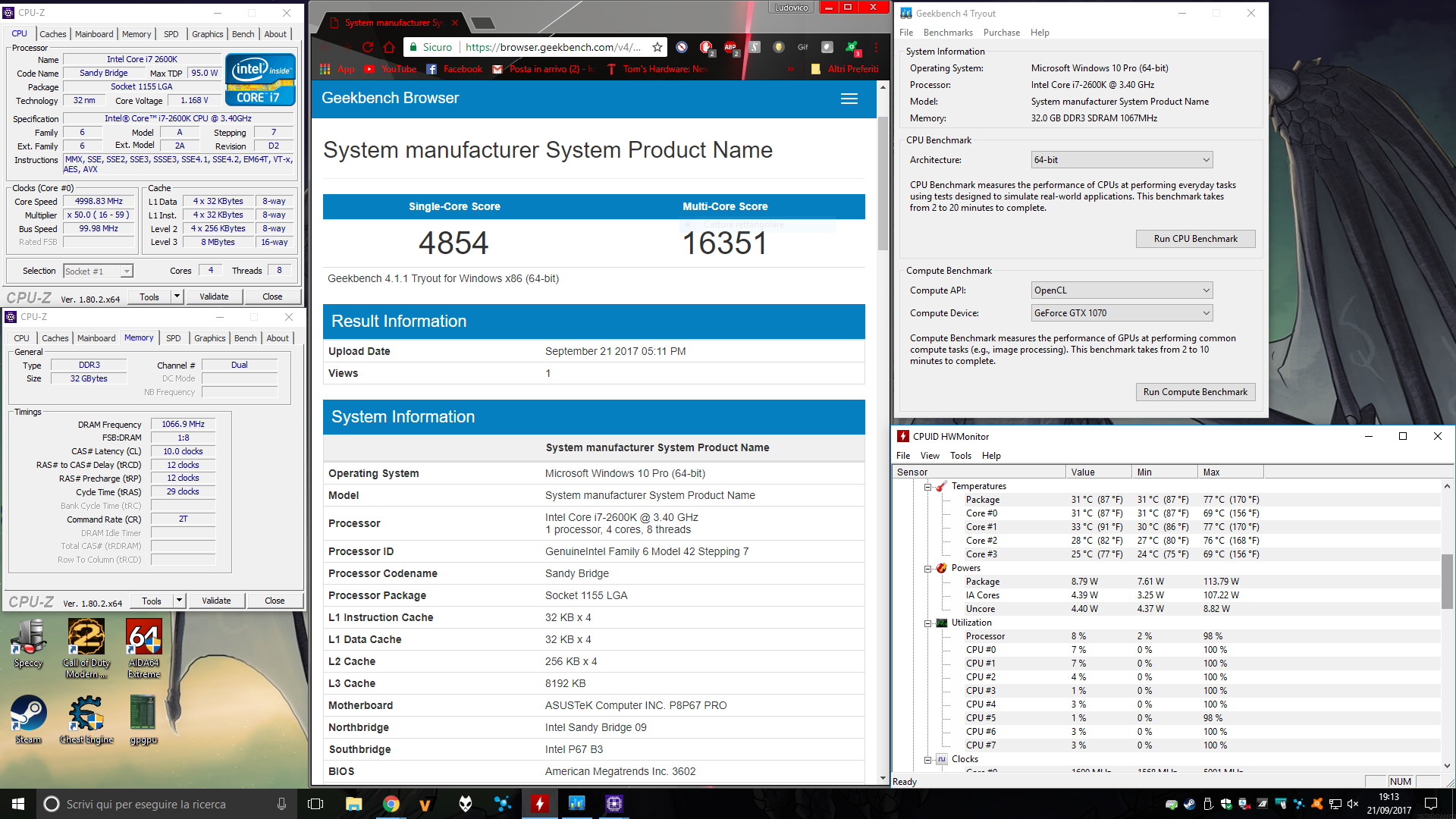The image size is (1456, 819).
Task: Open the Chrome three-dot menu
Action: [876, 47]
